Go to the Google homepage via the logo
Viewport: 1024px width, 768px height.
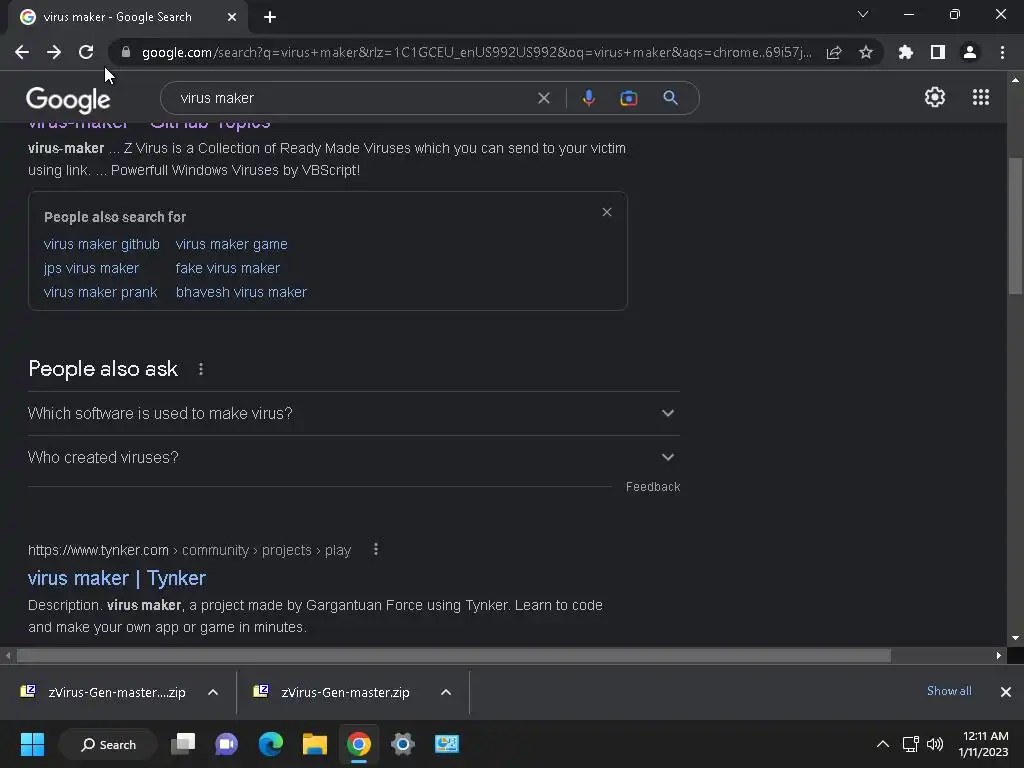[x=68, y=99]
